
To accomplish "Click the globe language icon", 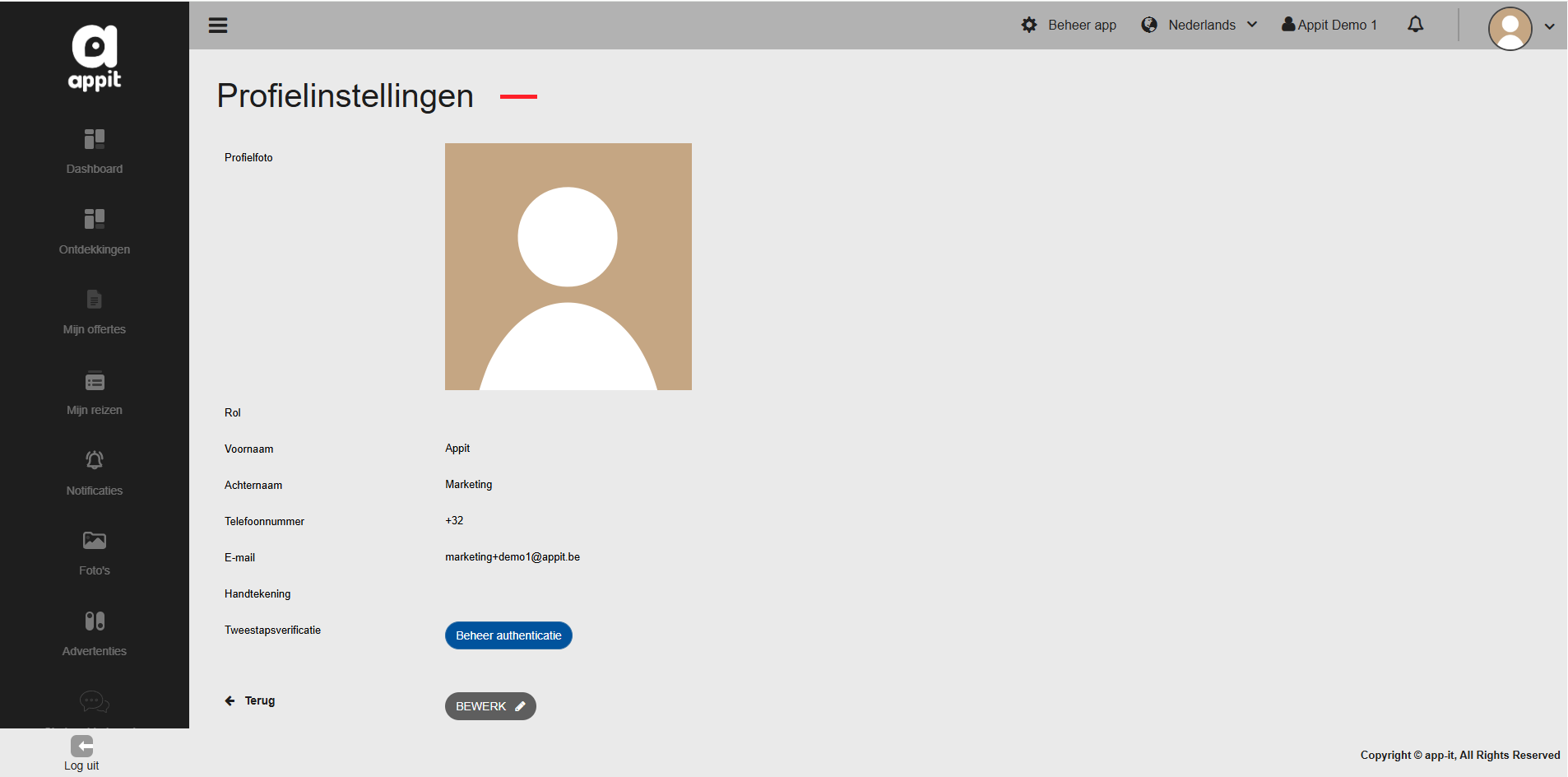I will click(x=1149, y=25).
